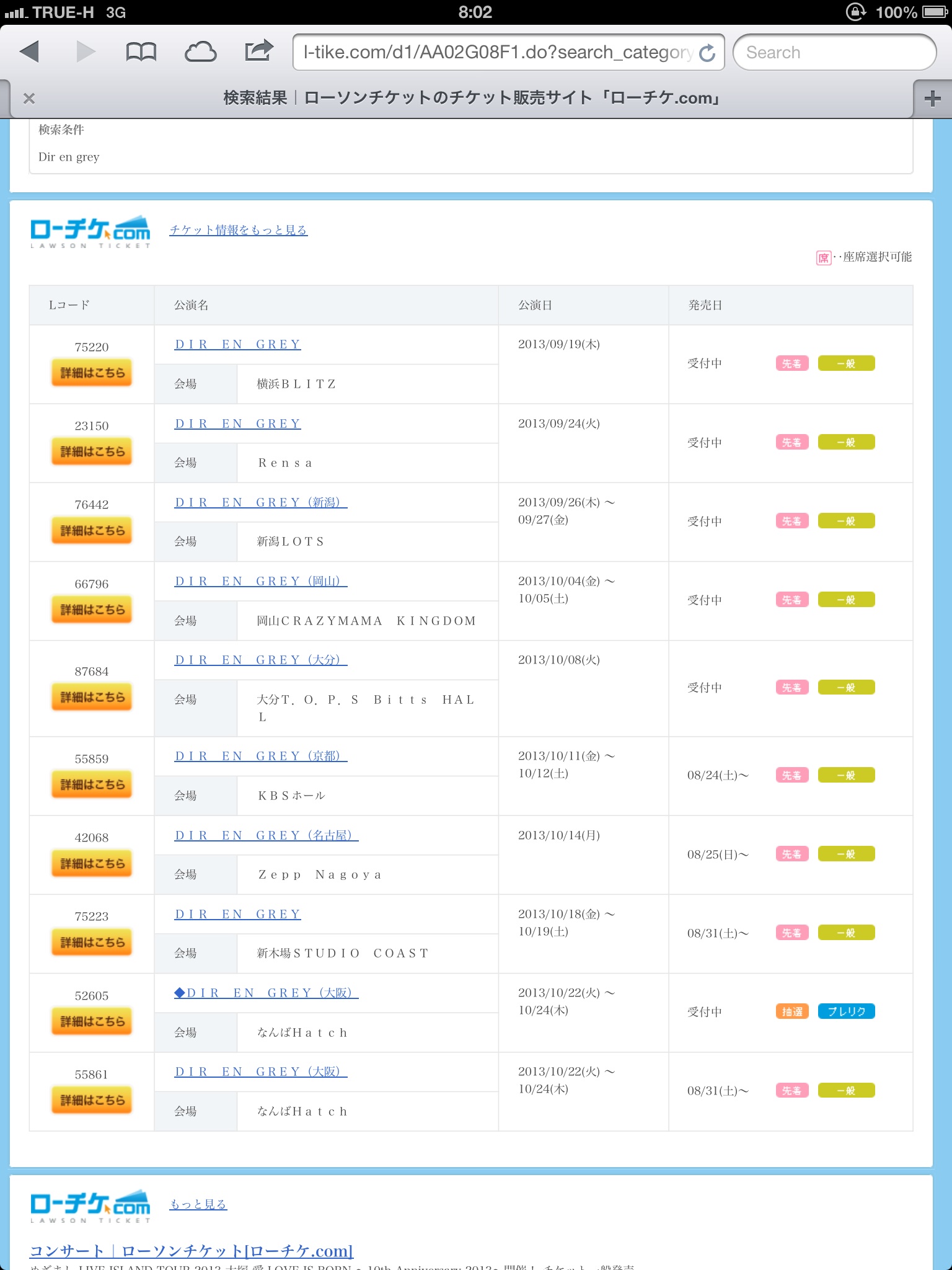Open the DIR EN GREY (京都) link
Viewport: 952px width, 1270px height.
[261, 756]
